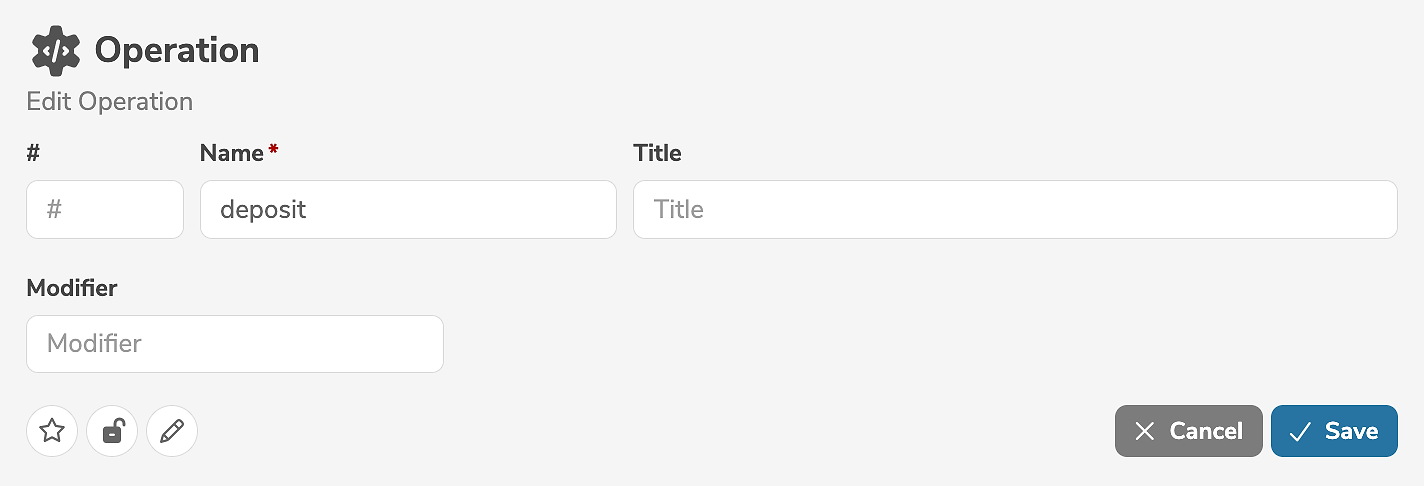Click the Name field label
The height and width of the screenshot is (486, 1424).
(231, 153)
